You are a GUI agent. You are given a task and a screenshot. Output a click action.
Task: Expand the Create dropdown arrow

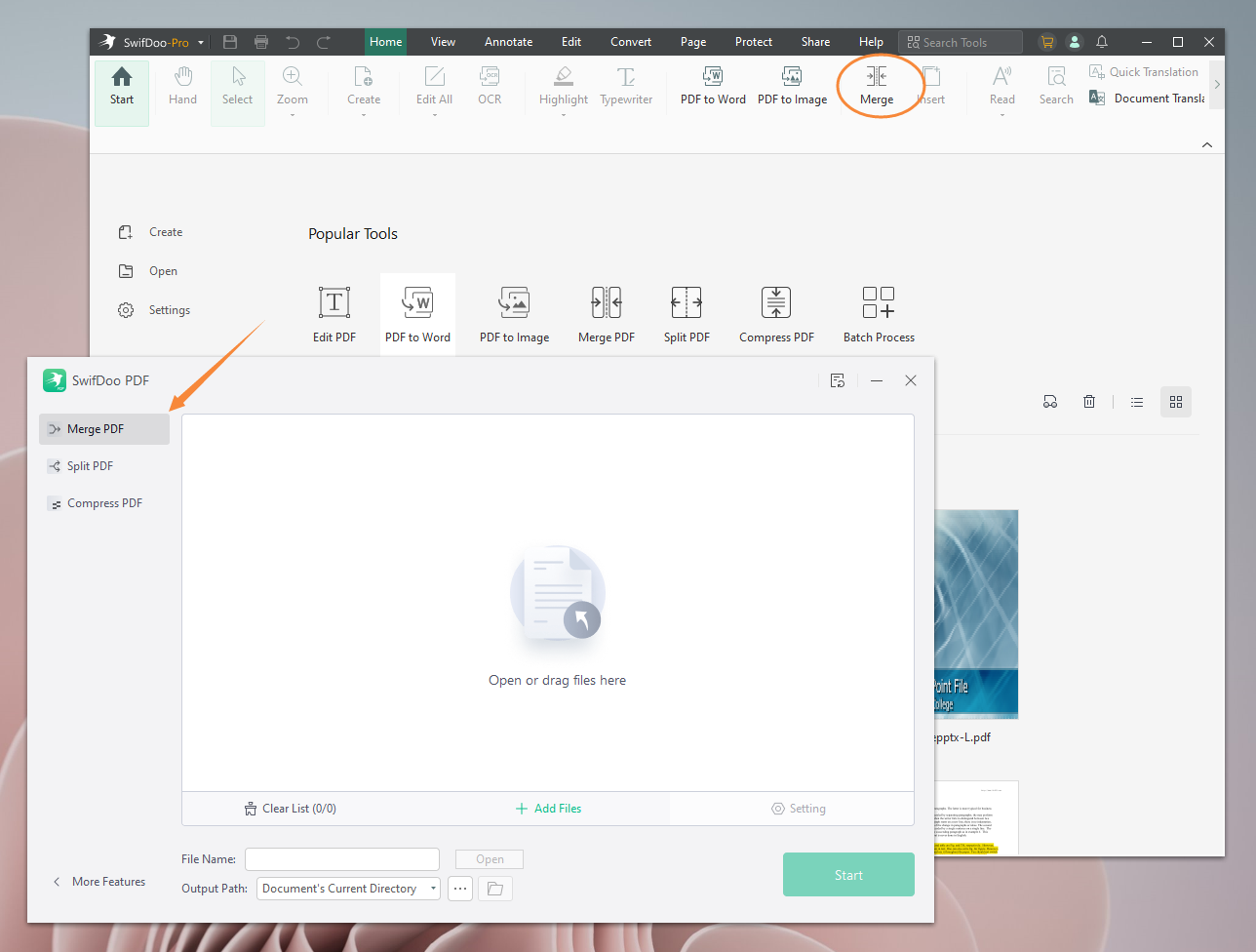pyautogui.click(x=364, y=115)
